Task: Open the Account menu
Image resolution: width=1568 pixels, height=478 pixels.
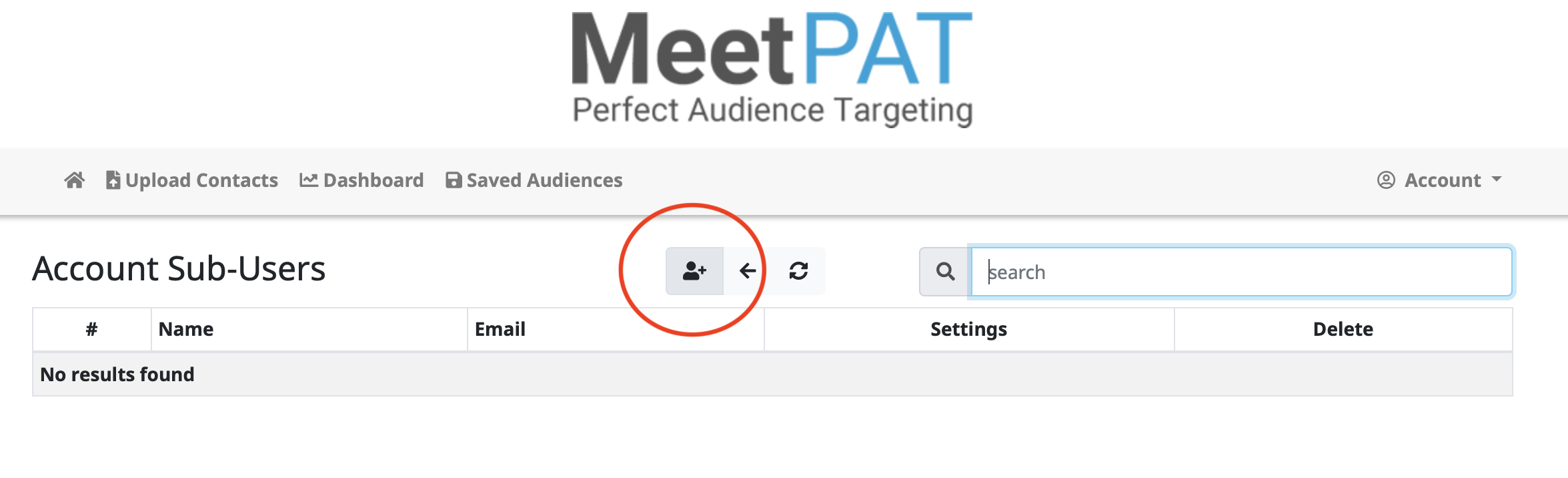Action: pos(1442,180)
